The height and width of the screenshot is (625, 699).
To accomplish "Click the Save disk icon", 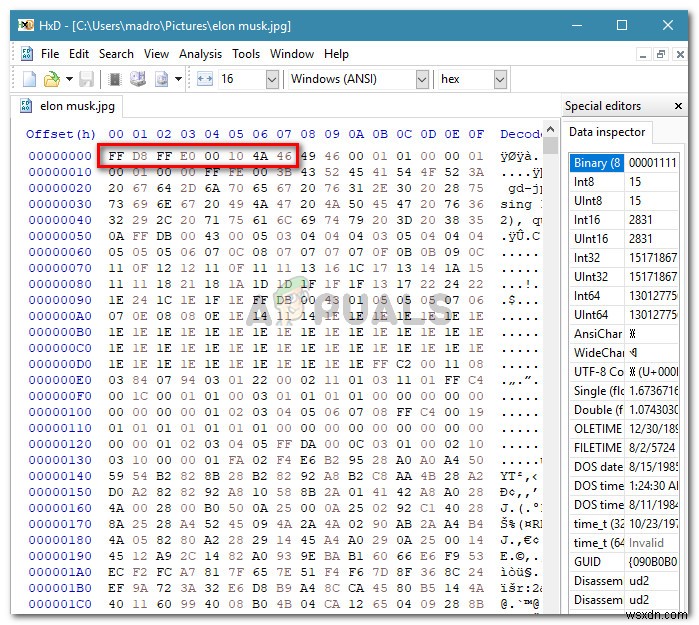I will coord(86,79).
